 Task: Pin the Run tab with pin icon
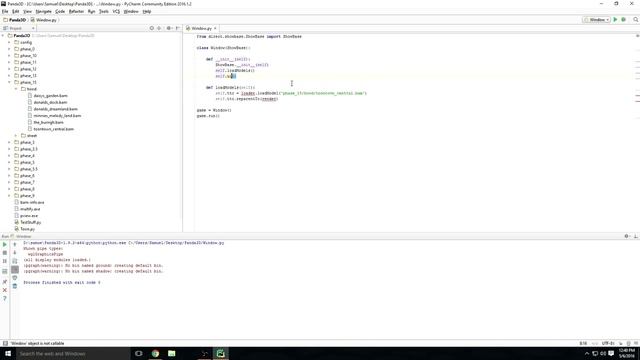(x=5, y=282)
